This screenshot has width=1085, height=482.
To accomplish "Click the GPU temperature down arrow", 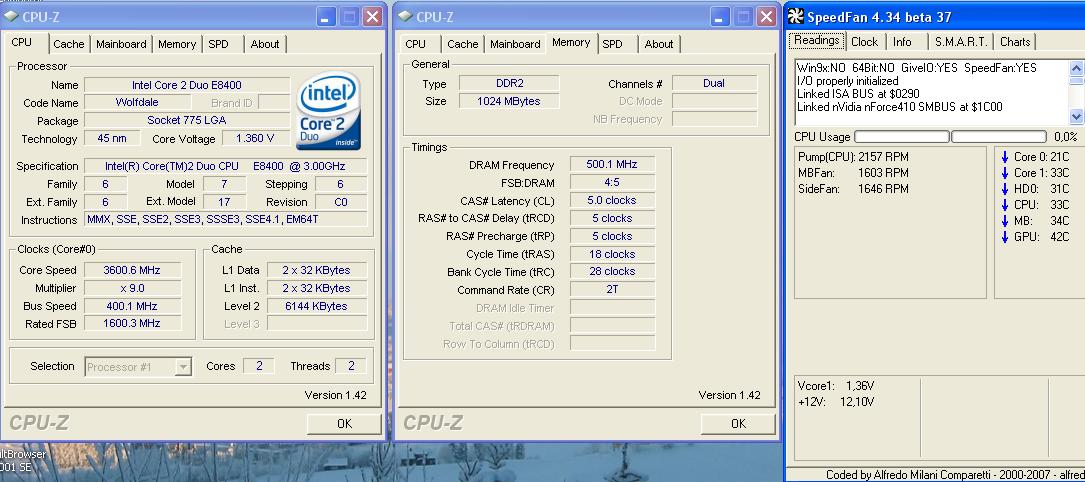I will (1005, 237).
